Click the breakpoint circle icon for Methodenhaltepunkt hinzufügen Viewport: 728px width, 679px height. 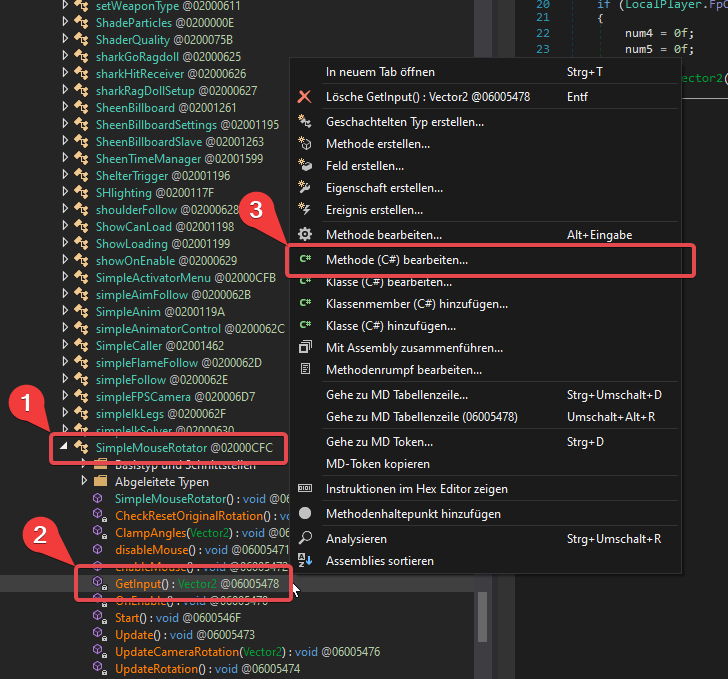pos(305,514)
